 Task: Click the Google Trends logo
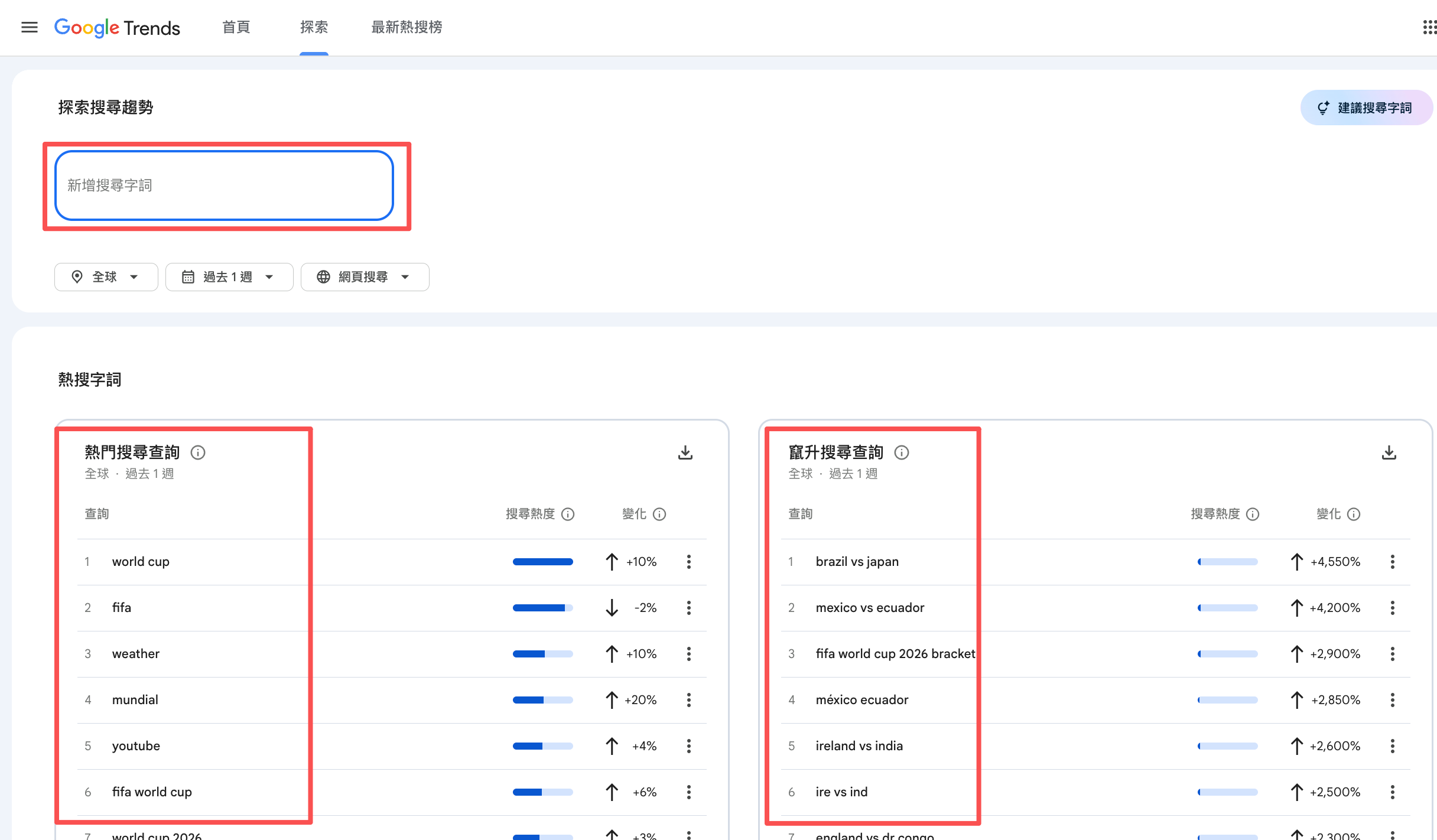pyautogui.click(x=117, y=28)
